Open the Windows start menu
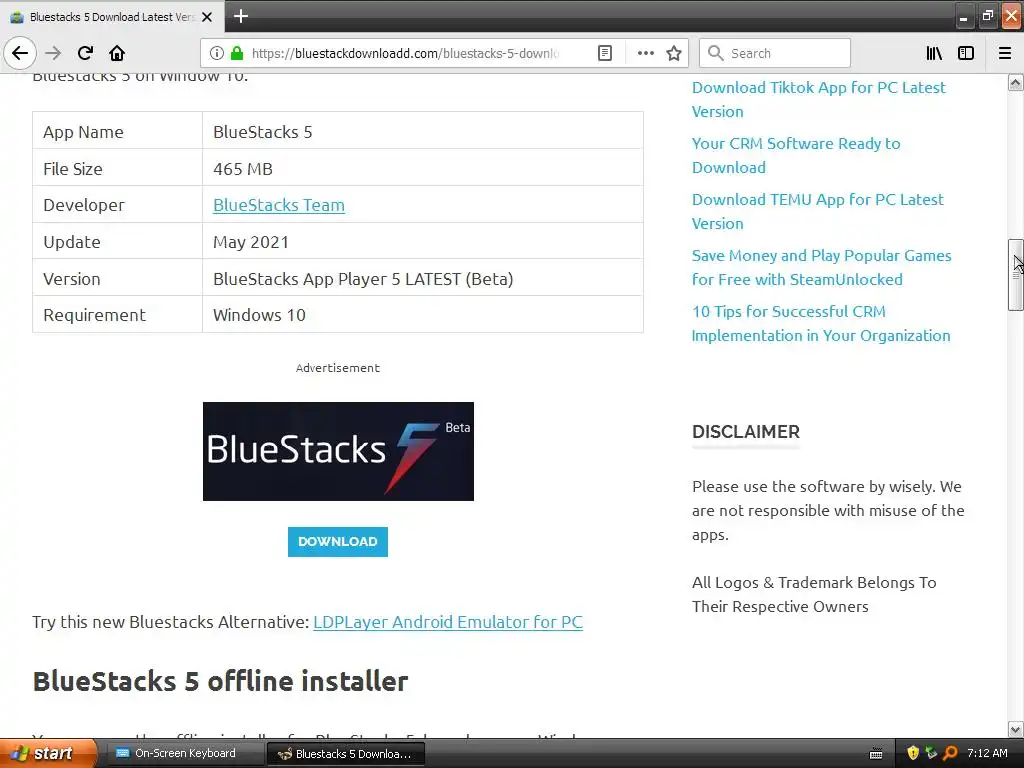The height and width of the screenshot is (768, 1024). tap(48, 753)
